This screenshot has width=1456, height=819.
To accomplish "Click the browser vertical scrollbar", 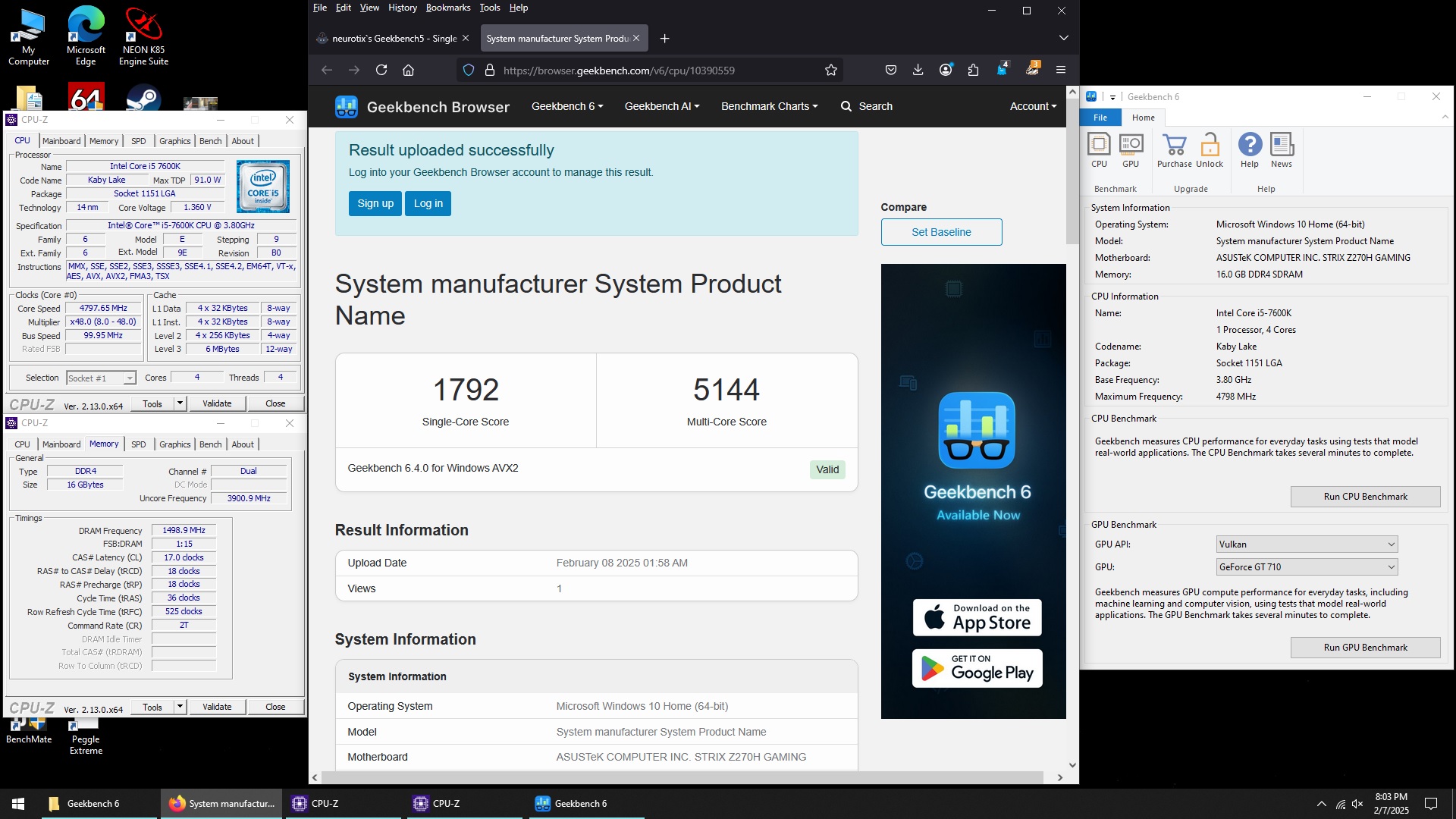I will [x=1072, y=171].
